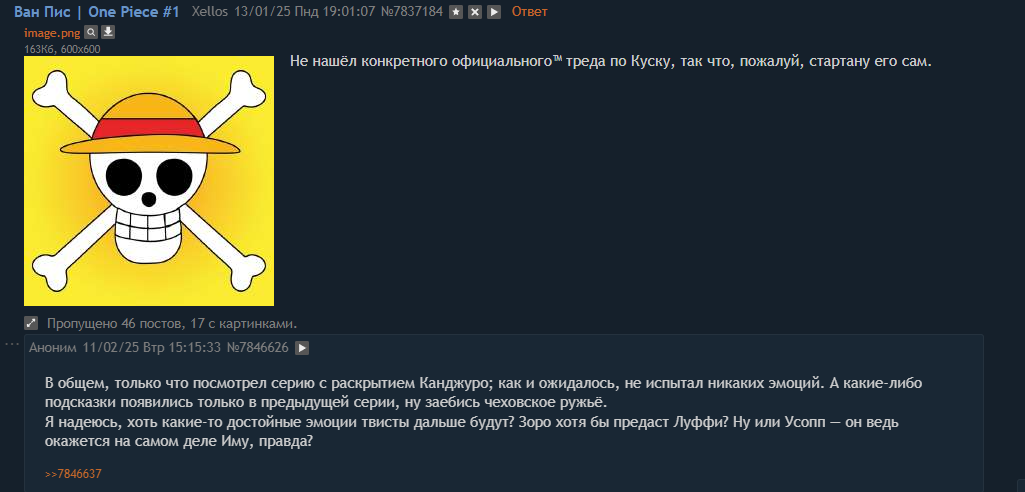
Task: Click the Пропущено 46 постов text
Action: (173, 323)
